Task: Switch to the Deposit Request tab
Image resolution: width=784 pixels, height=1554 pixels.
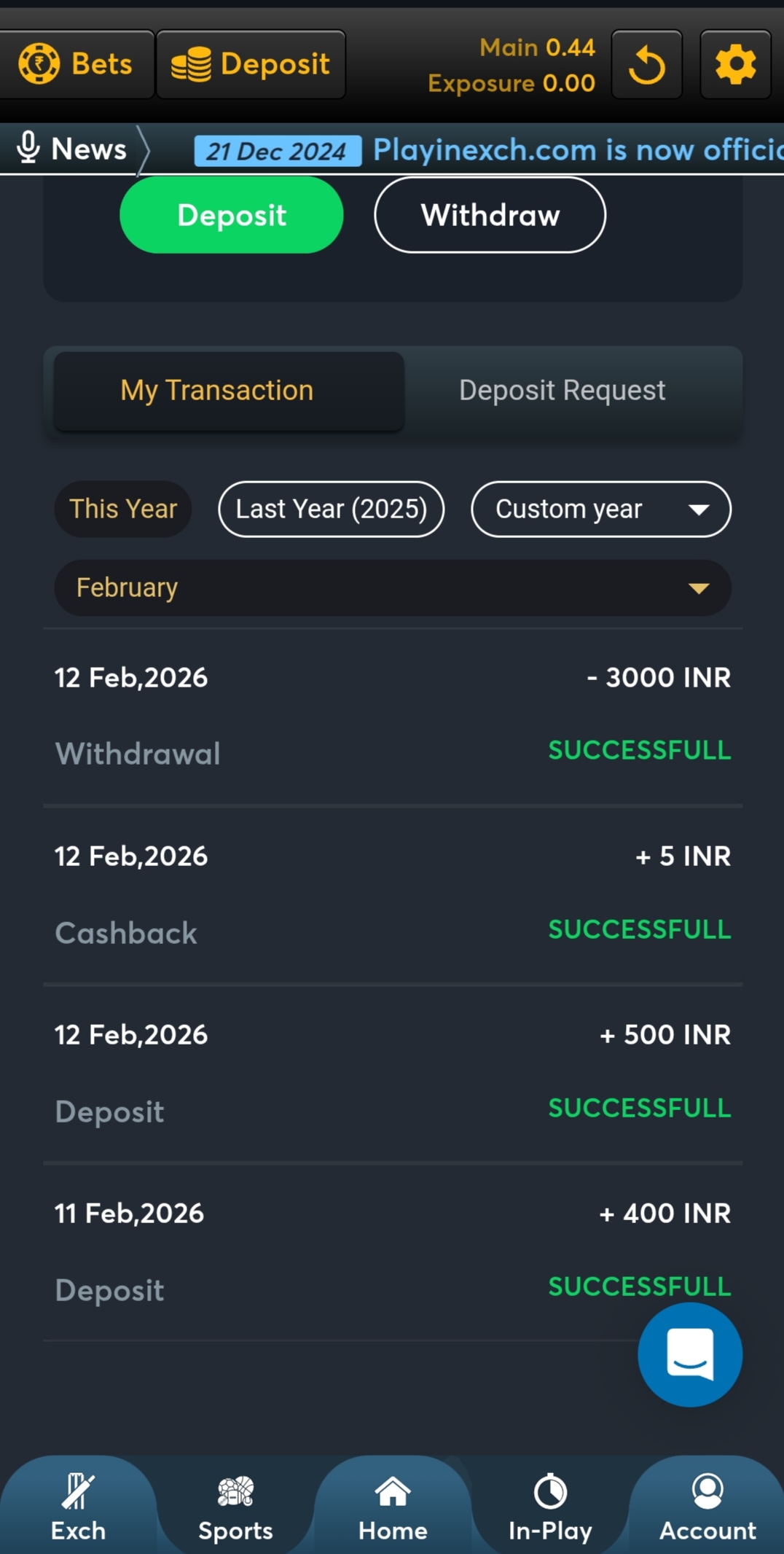Action: point(562,391)
